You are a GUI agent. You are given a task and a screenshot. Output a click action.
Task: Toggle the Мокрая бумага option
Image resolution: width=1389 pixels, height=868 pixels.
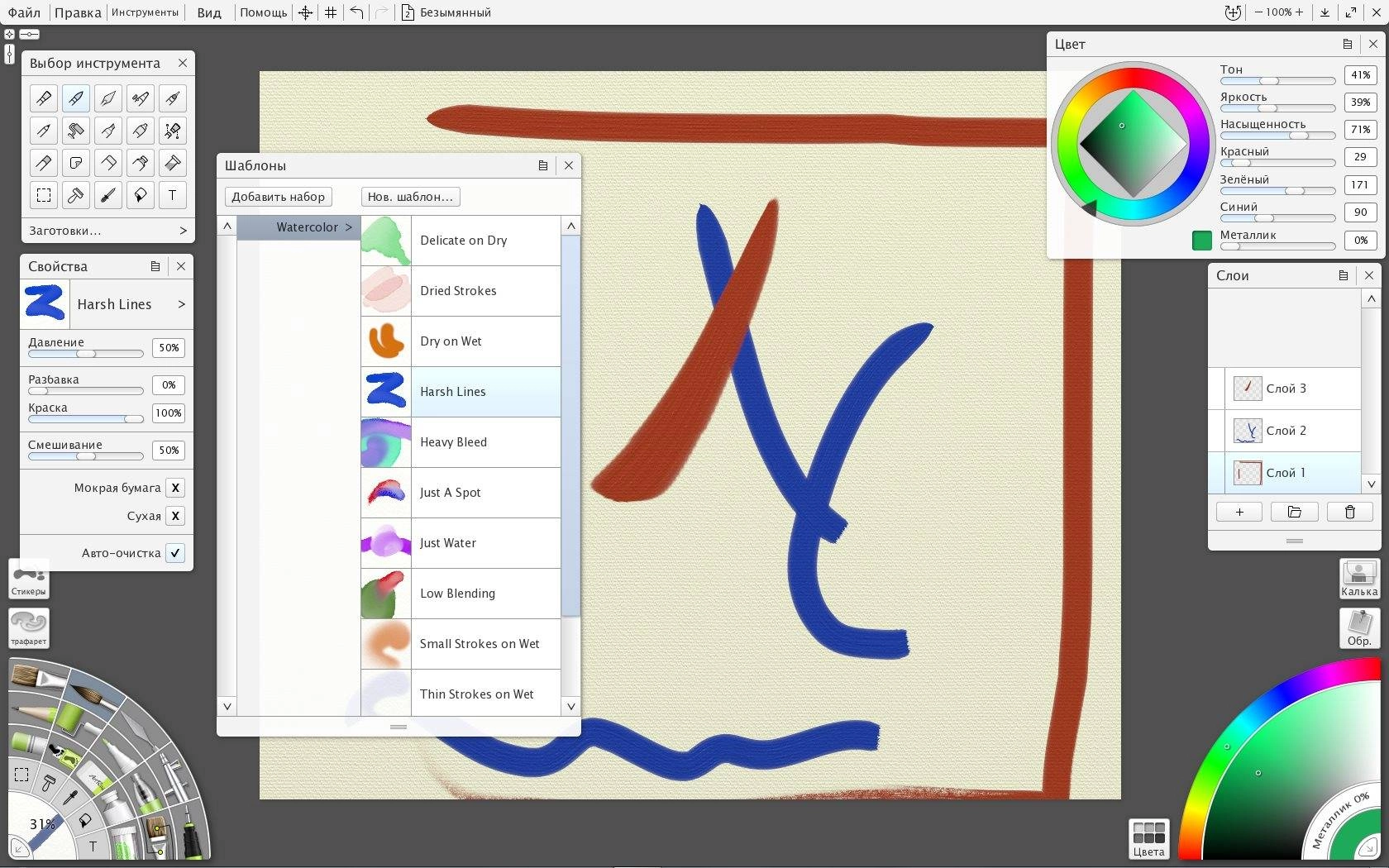coord(175,488)
